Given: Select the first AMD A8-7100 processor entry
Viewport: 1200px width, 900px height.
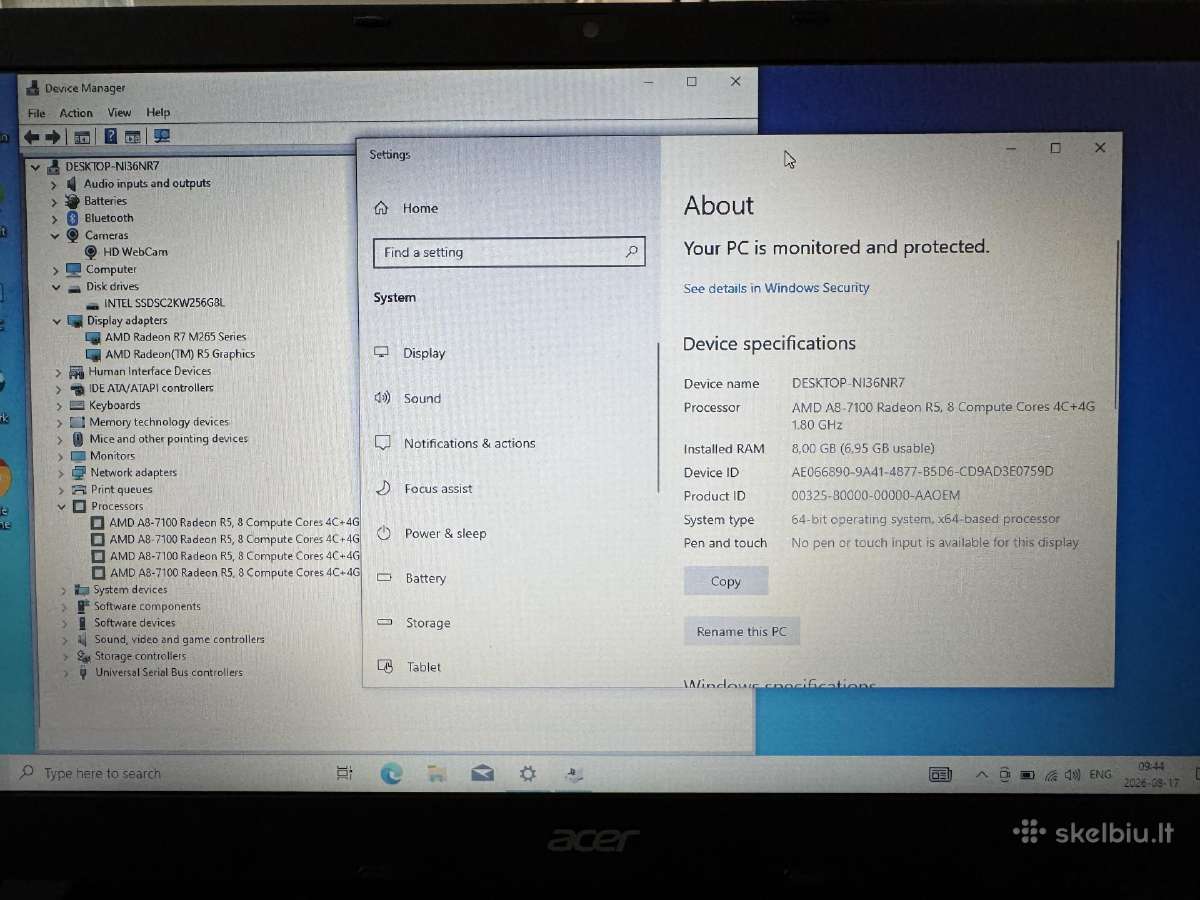Looking at the screenshot, I should coord(234,522).
